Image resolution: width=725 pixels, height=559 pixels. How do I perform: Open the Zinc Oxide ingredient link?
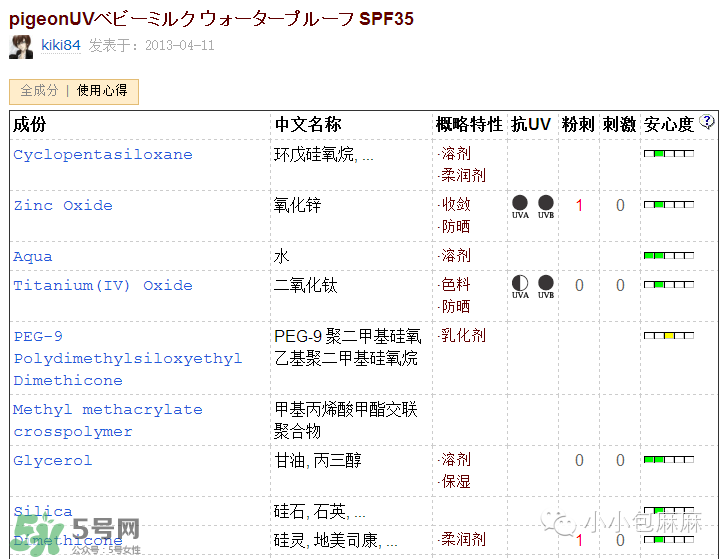point(63,206)
